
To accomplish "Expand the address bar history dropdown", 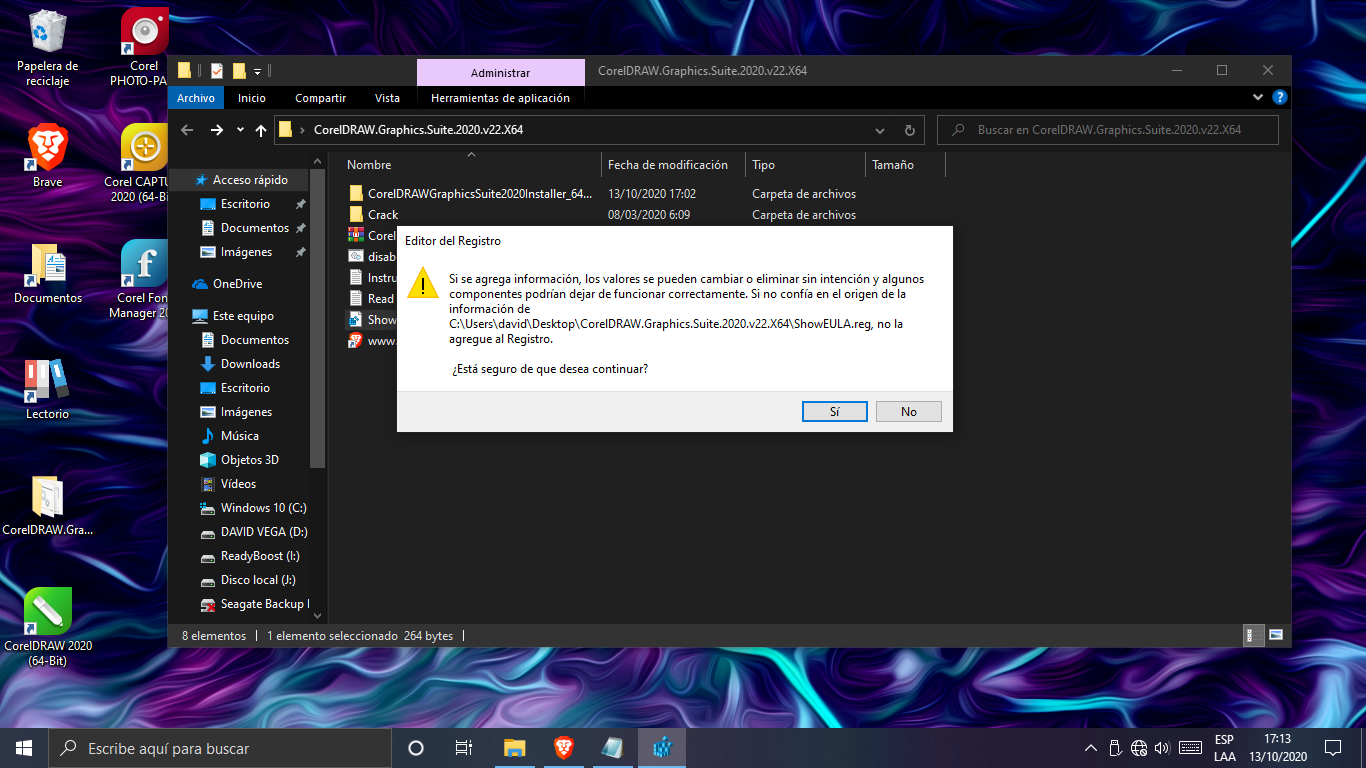I will 880,130.
